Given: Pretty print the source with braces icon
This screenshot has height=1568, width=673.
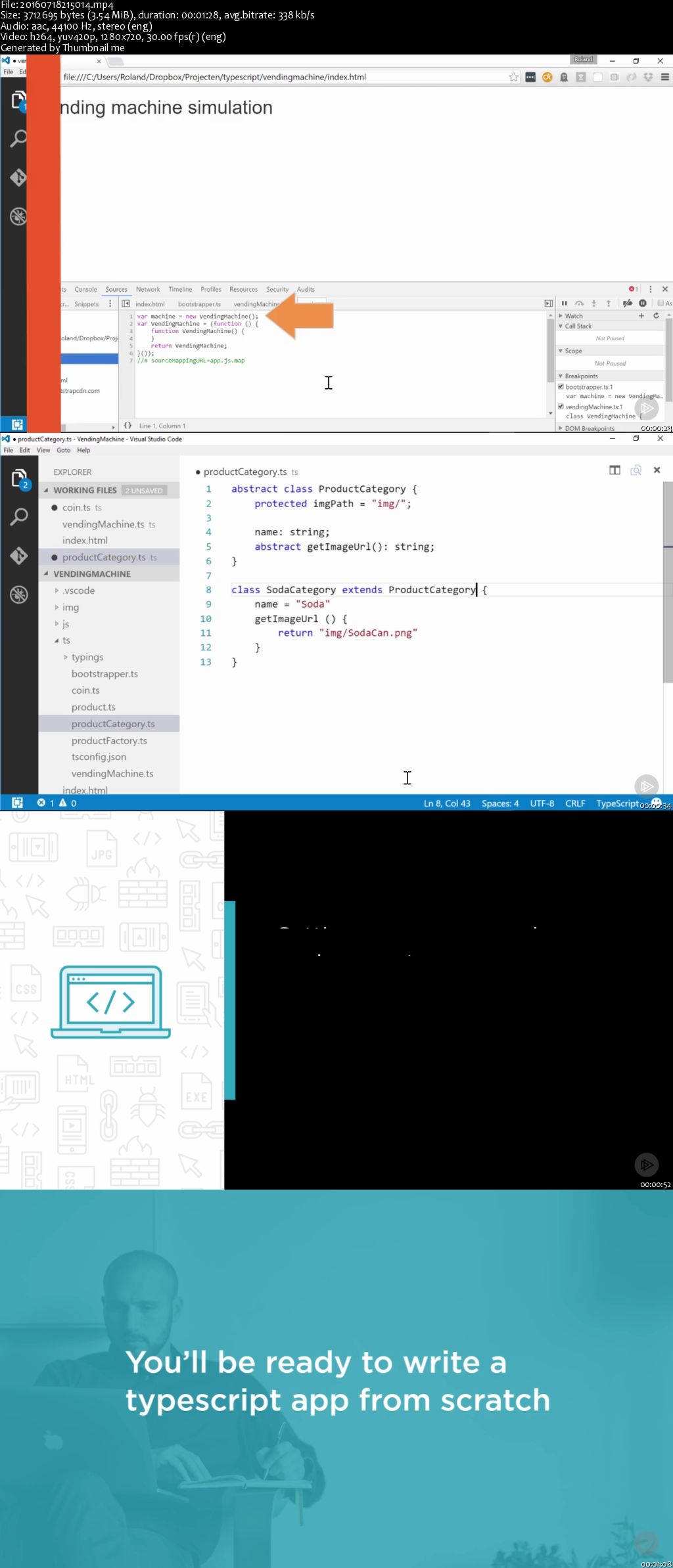Looking at the screenshot, I should pos(128,426).
